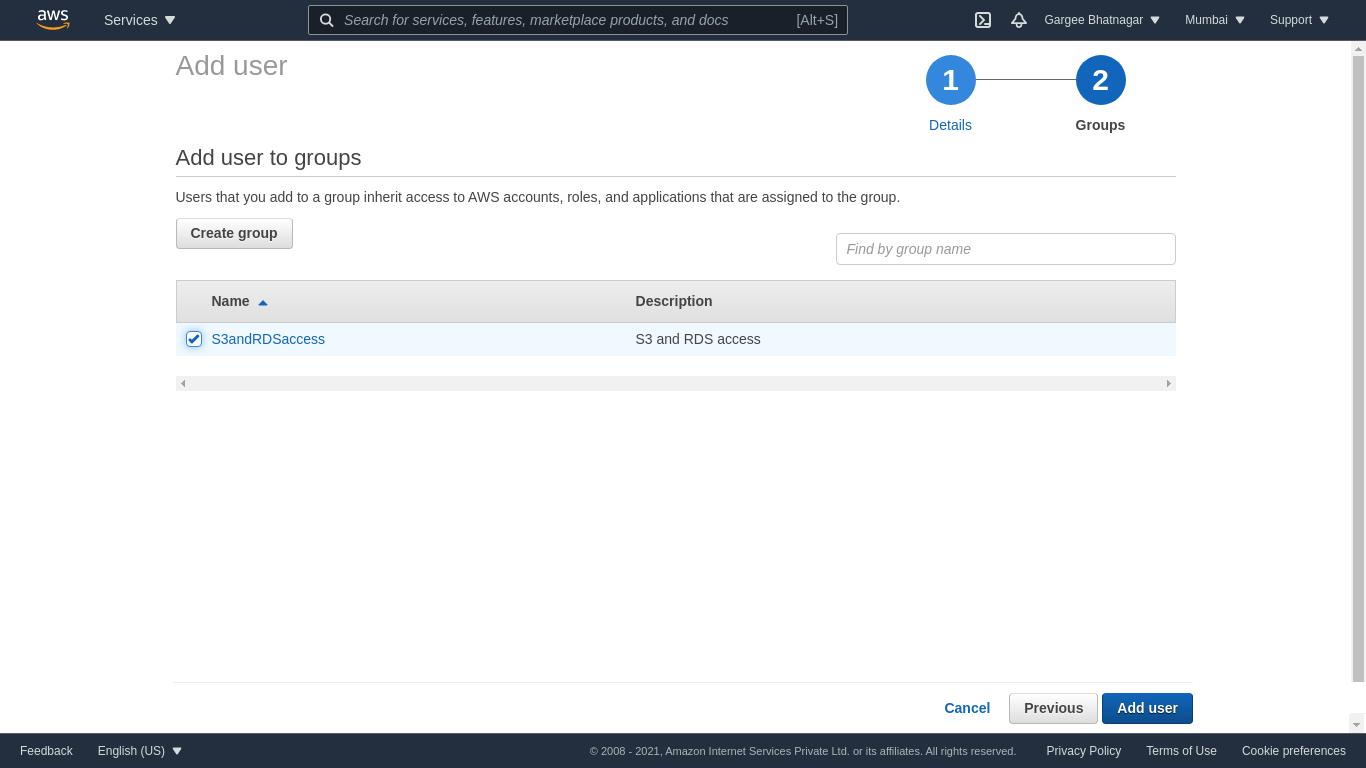
Task: Click horizontal scrollbar right arrow
Action: click(1169, 383)
